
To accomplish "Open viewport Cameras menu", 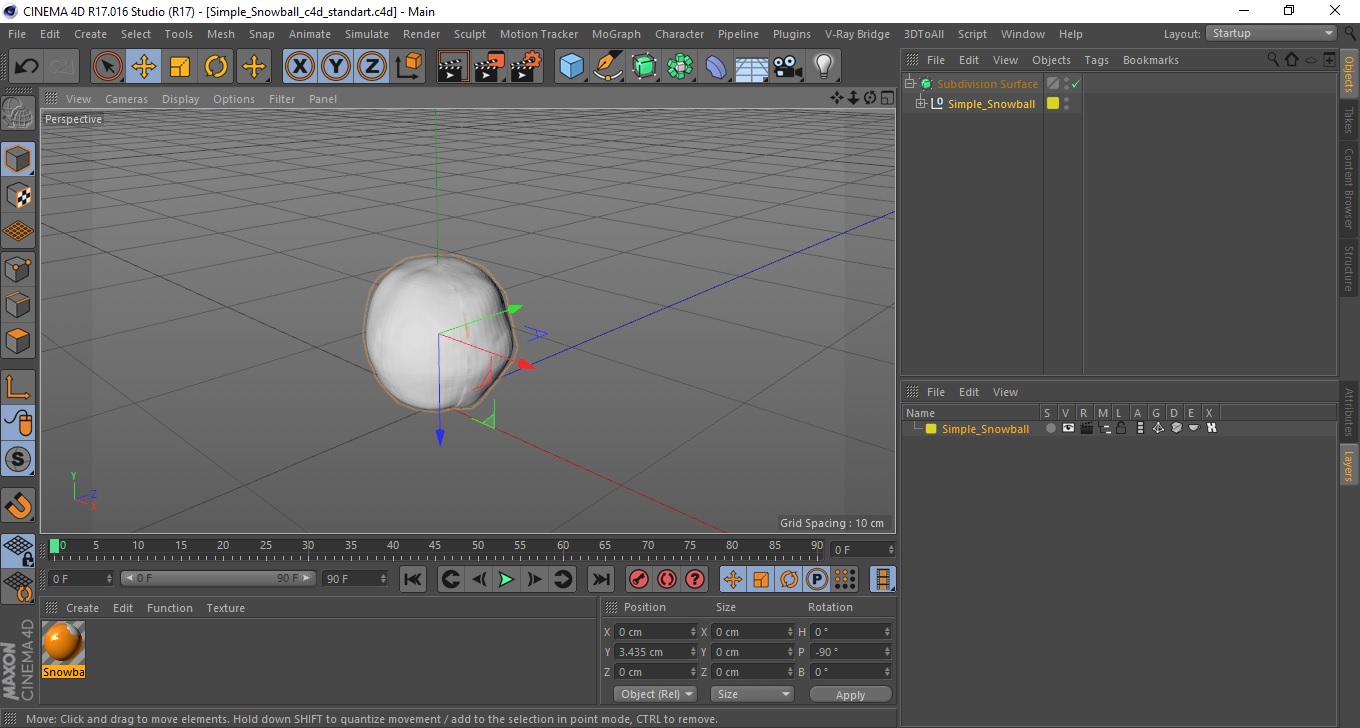I will (x=127, y=99).
